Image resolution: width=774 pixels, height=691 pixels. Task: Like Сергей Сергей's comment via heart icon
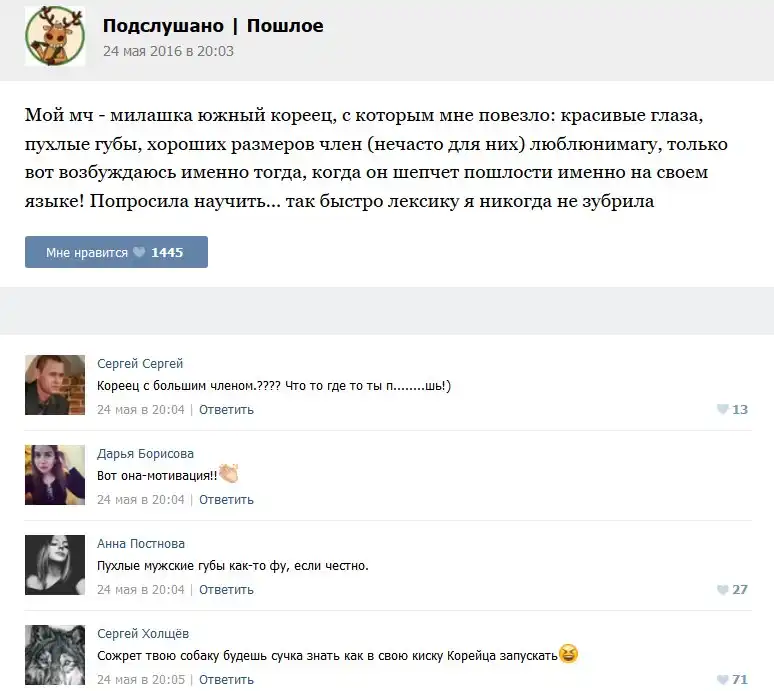point(722,409)
